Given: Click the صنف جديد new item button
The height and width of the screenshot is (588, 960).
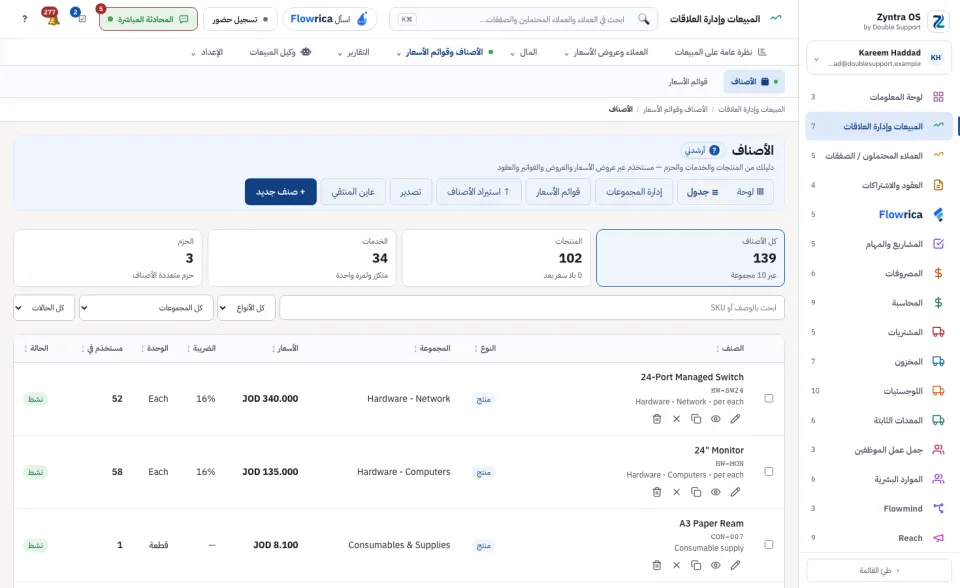Looking at the screenshot, I should [280, 192].
